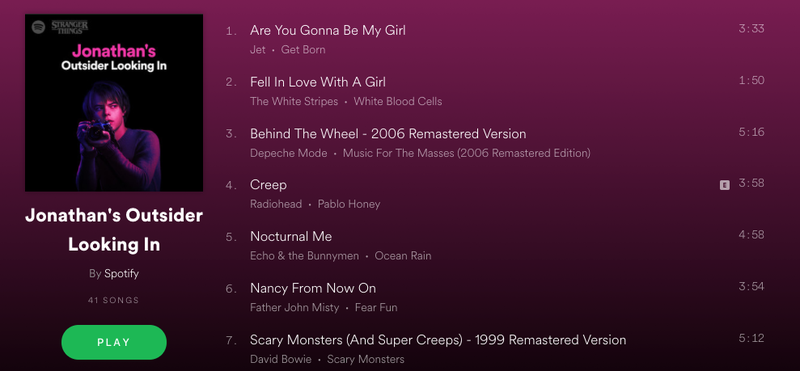Screen dimensions: 800x371
Task: Open album Get Born
Action: [x=303, y=50]
